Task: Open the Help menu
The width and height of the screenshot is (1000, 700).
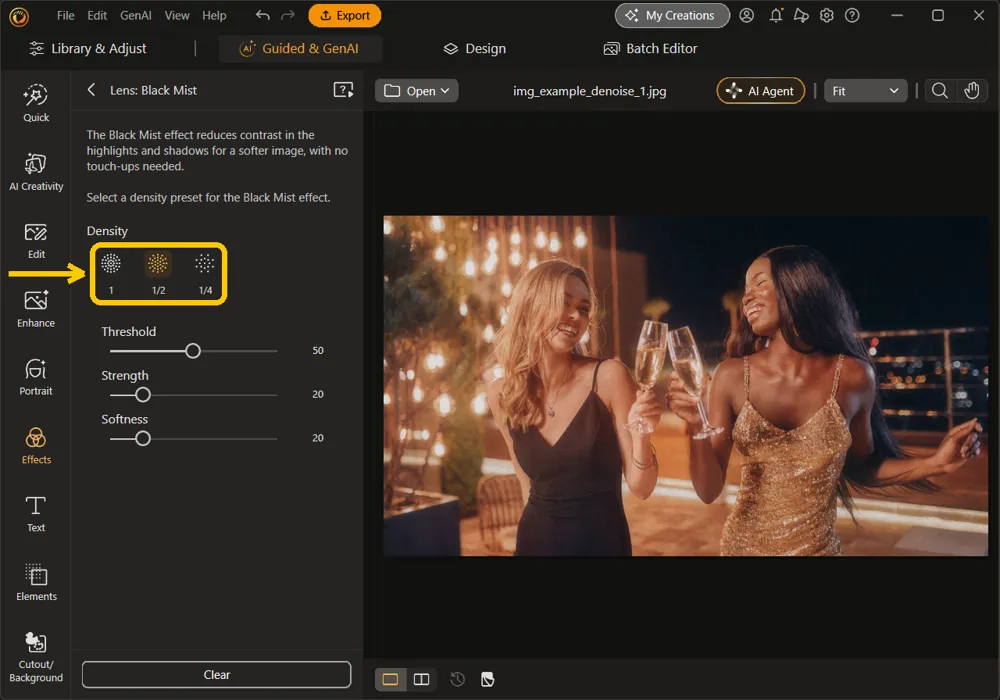Action: [x=214, y=15]
